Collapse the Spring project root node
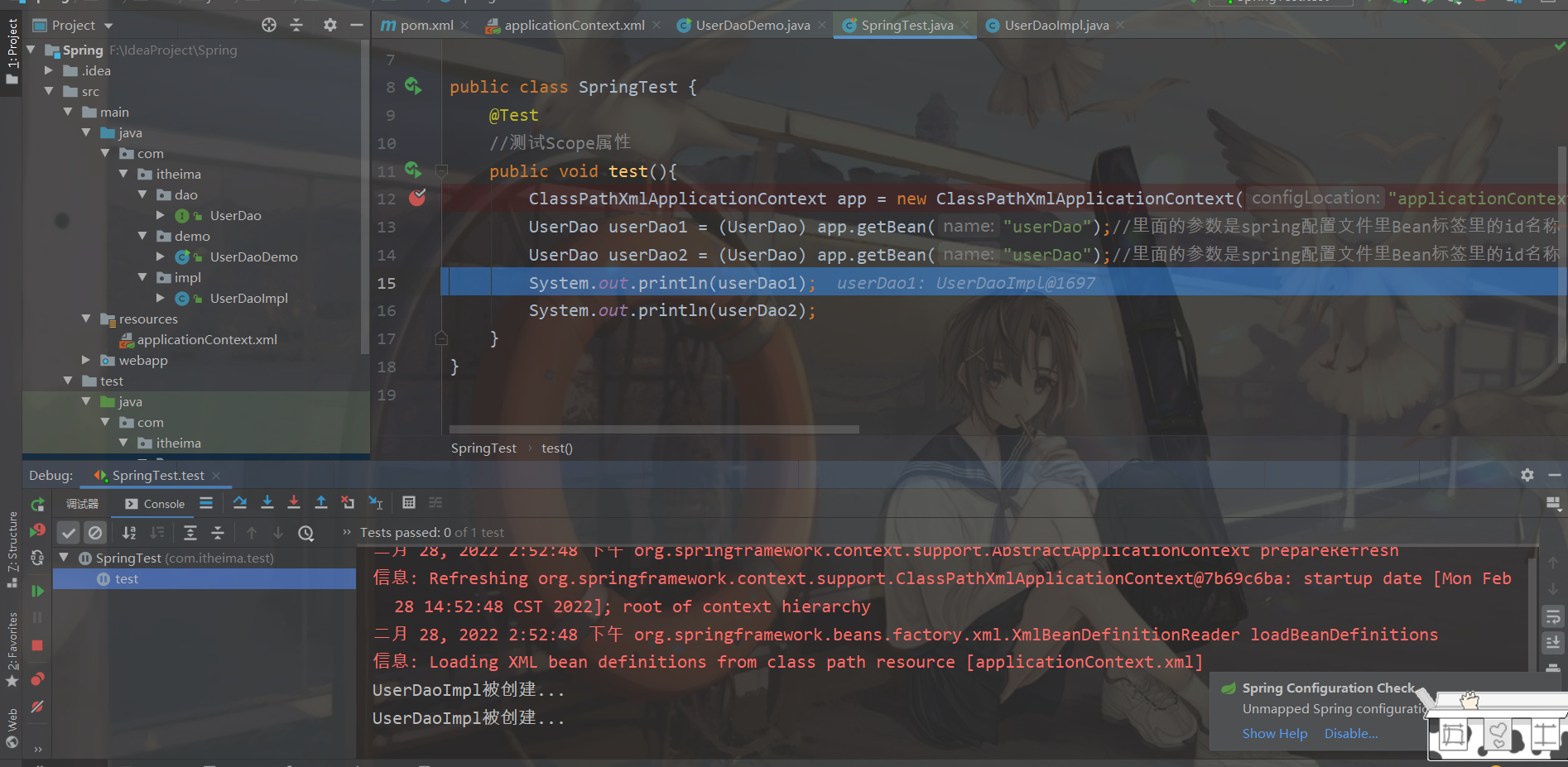This screenshot has height=767, width=1568. [31, 50]
